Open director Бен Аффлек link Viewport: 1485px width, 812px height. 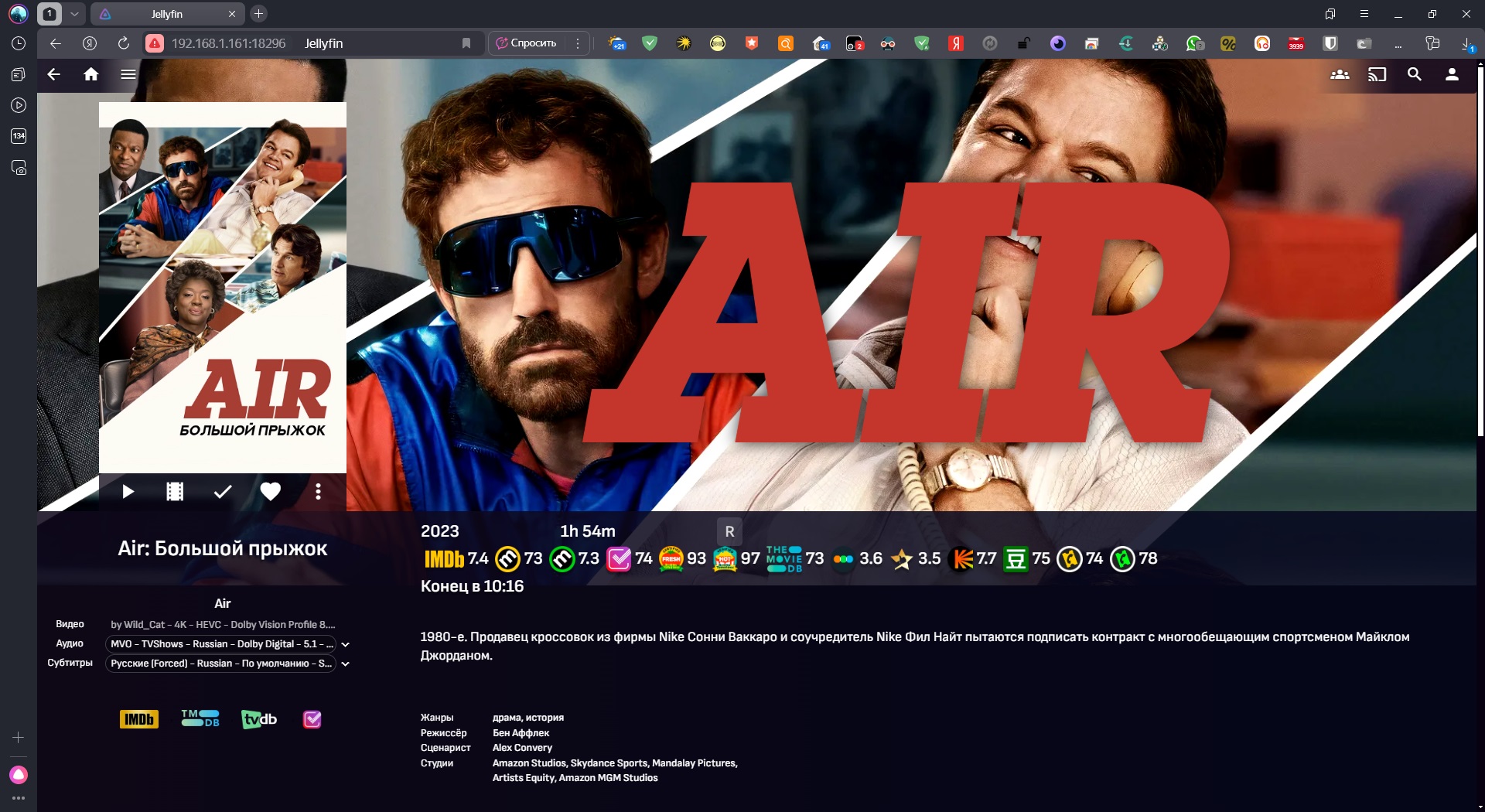coord(521,733)
